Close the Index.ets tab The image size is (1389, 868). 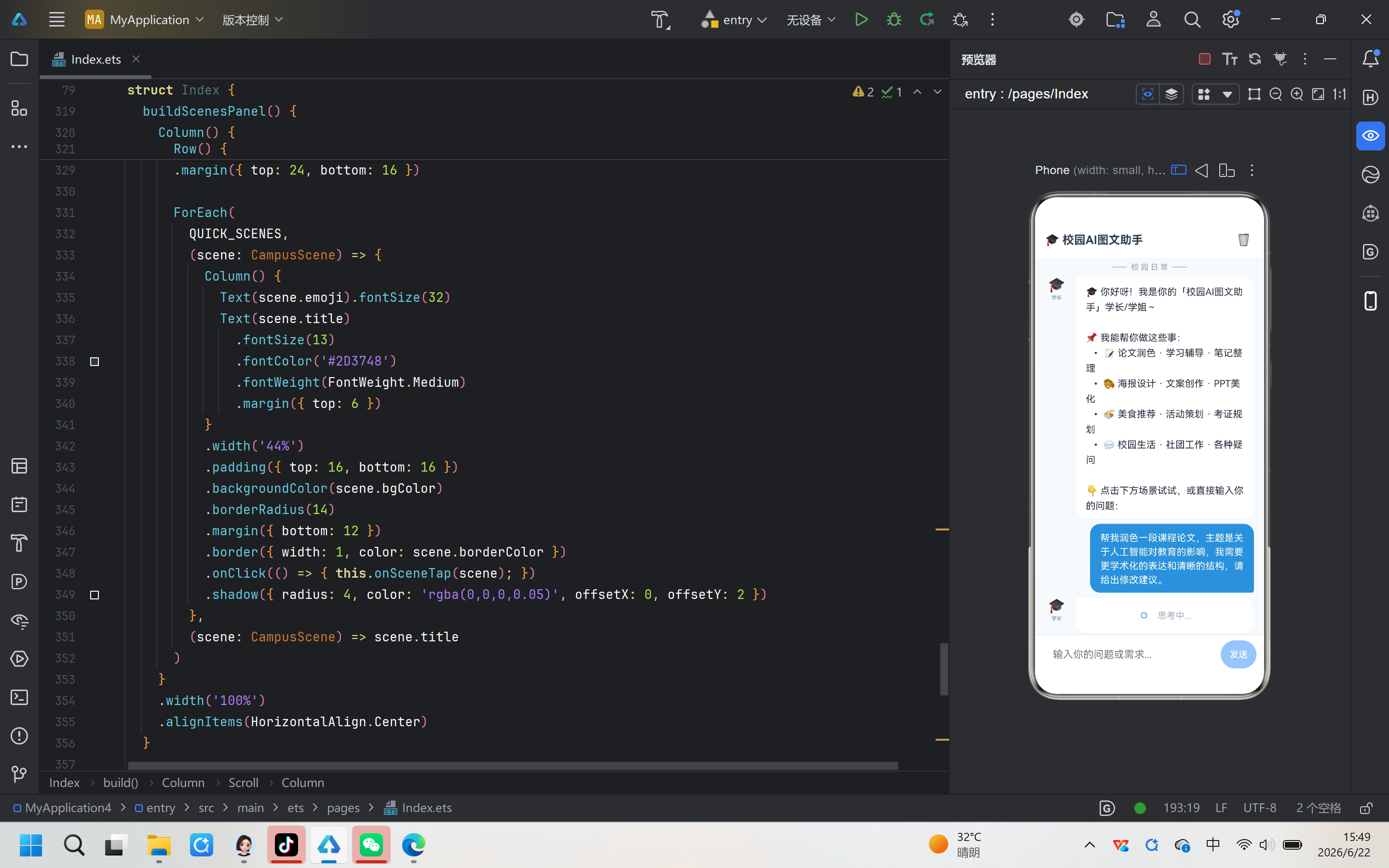tap(136, 58)
